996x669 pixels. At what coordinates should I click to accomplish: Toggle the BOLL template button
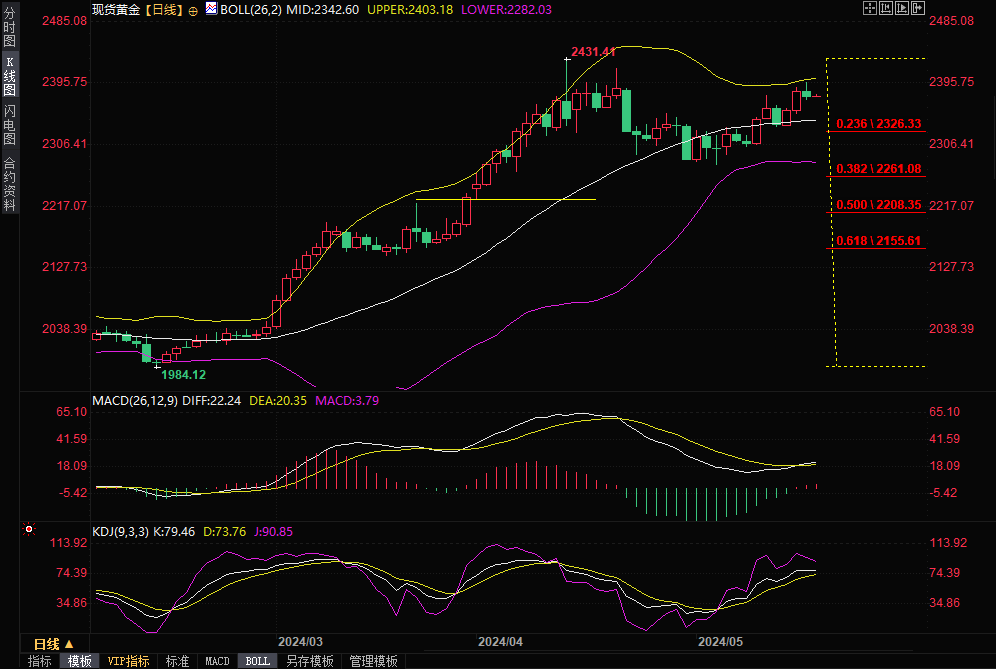pos(258,661)
